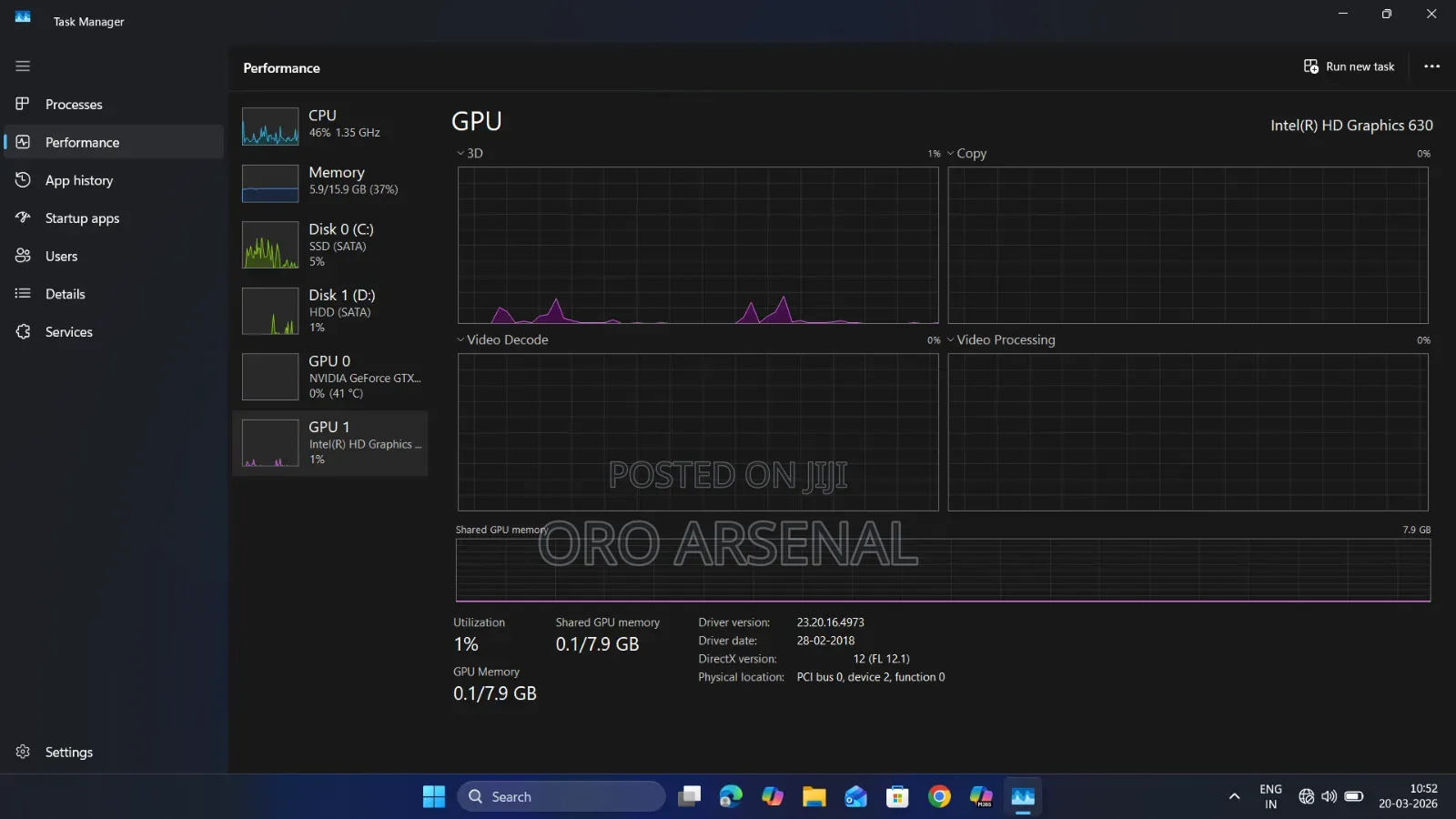Open Task Manager Settings

click(114, 753)
